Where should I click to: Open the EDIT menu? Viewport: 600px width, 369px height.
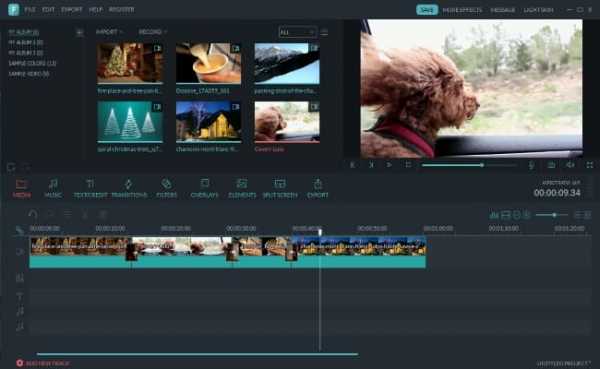coord(48,10)
